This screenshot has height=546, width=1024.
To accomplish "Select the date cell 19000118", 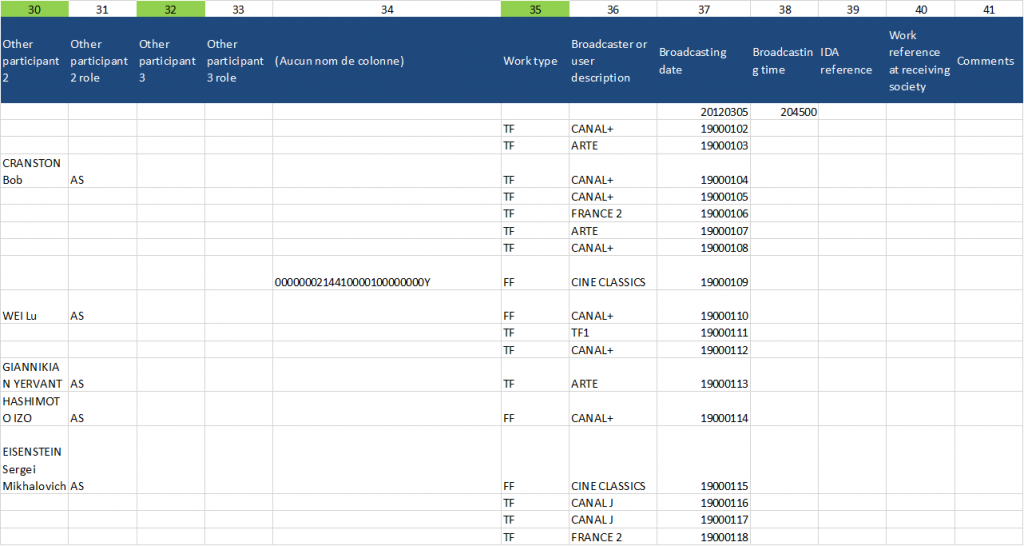I will click(703, 537).
